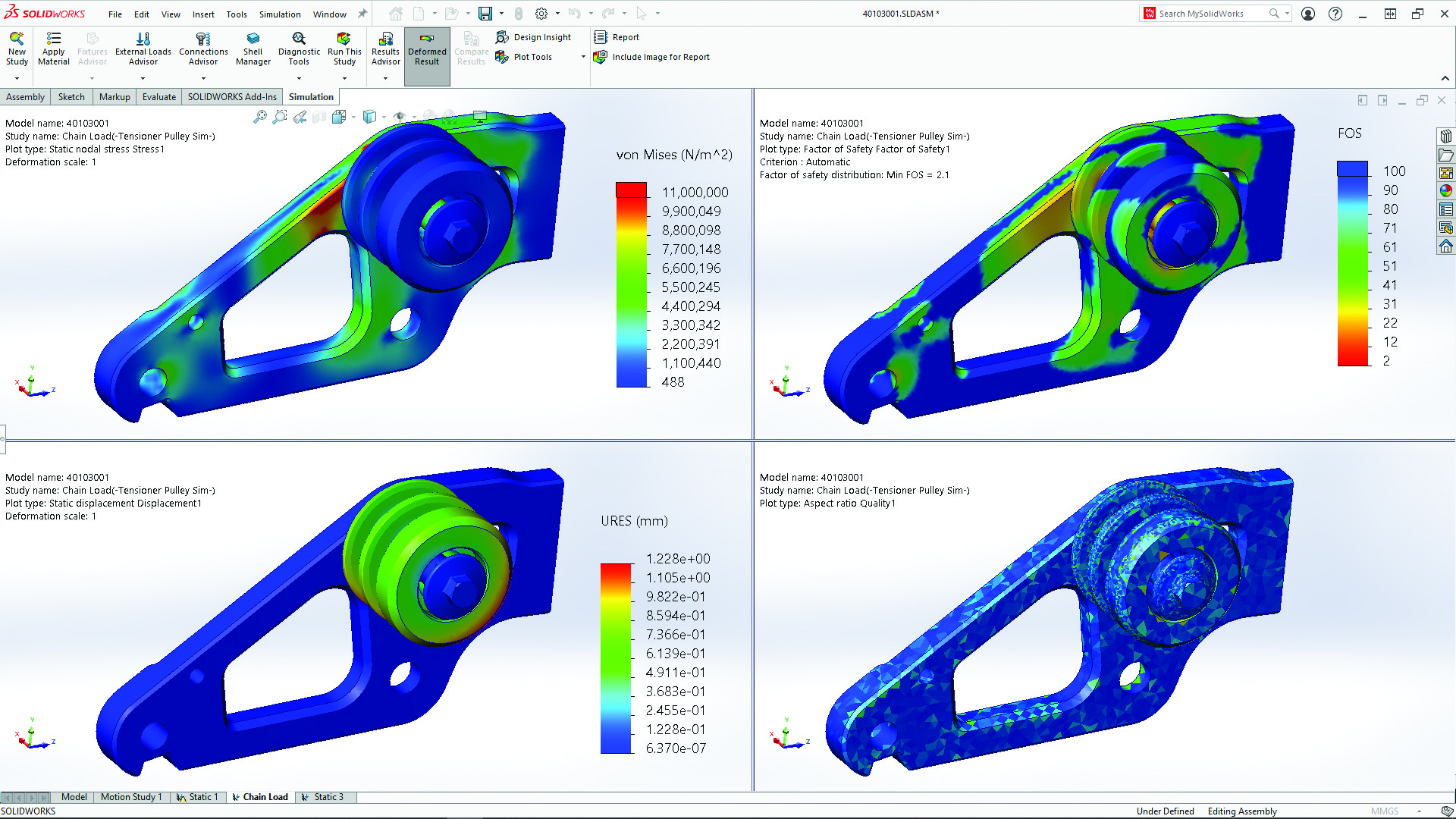Open the Section View tool

tap(318, 116)
